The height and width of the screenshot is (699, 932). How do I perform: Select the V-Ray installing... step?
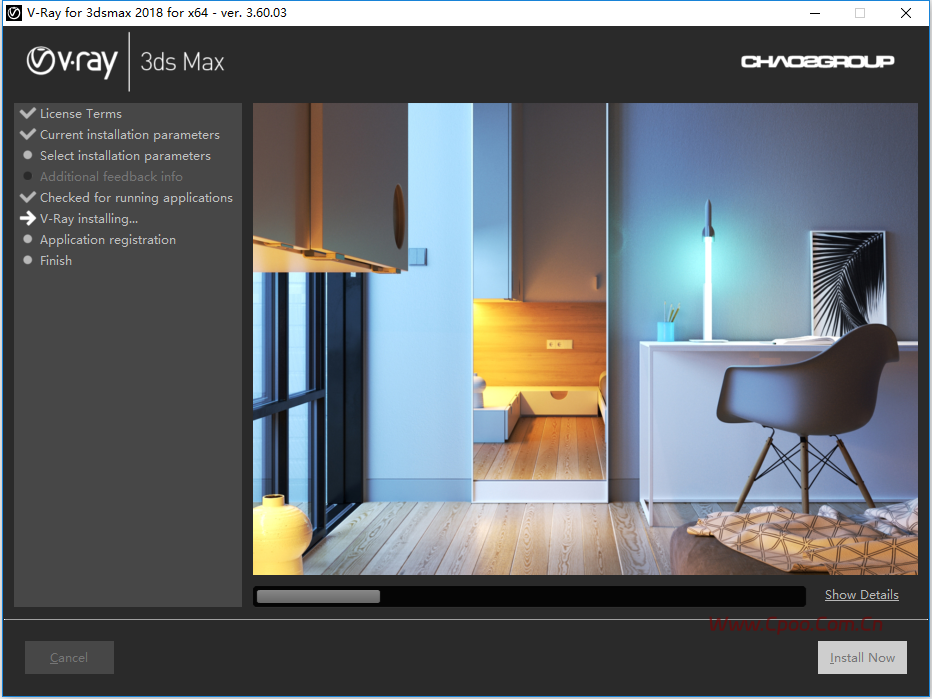tap(89, 219)
